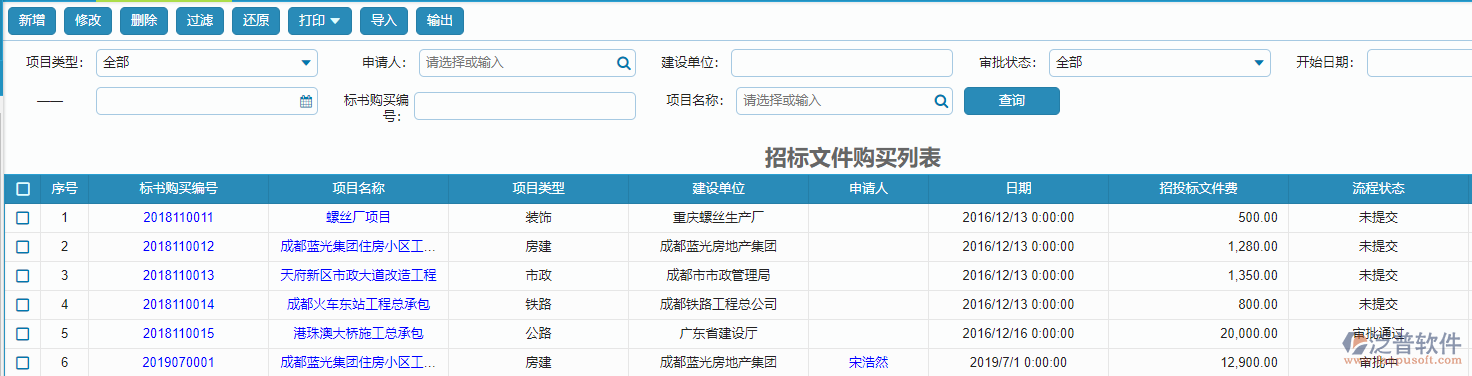Focus the 开始日期 input field
This screenshot has height=376, width=1472.
(1419, 62)
